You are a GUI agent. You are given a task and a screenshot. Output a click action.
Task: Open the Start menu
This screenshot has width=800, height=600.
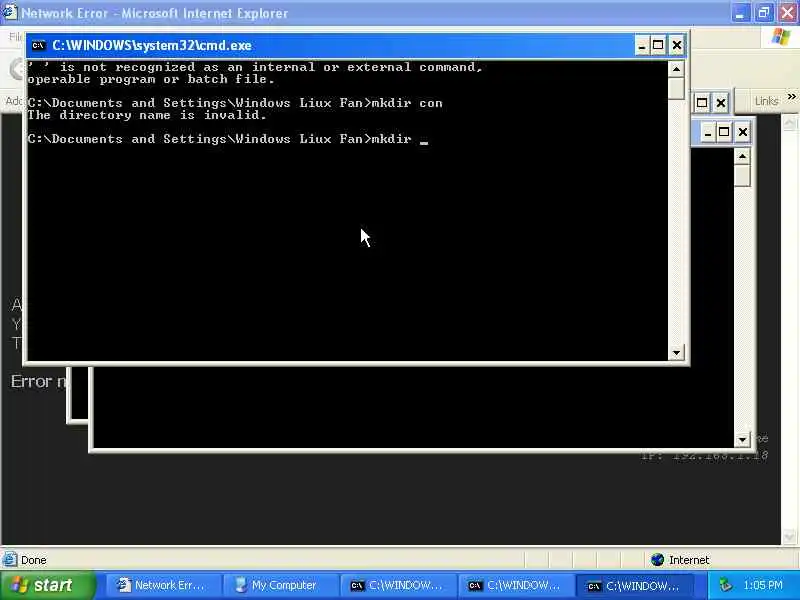click(48, 585)
